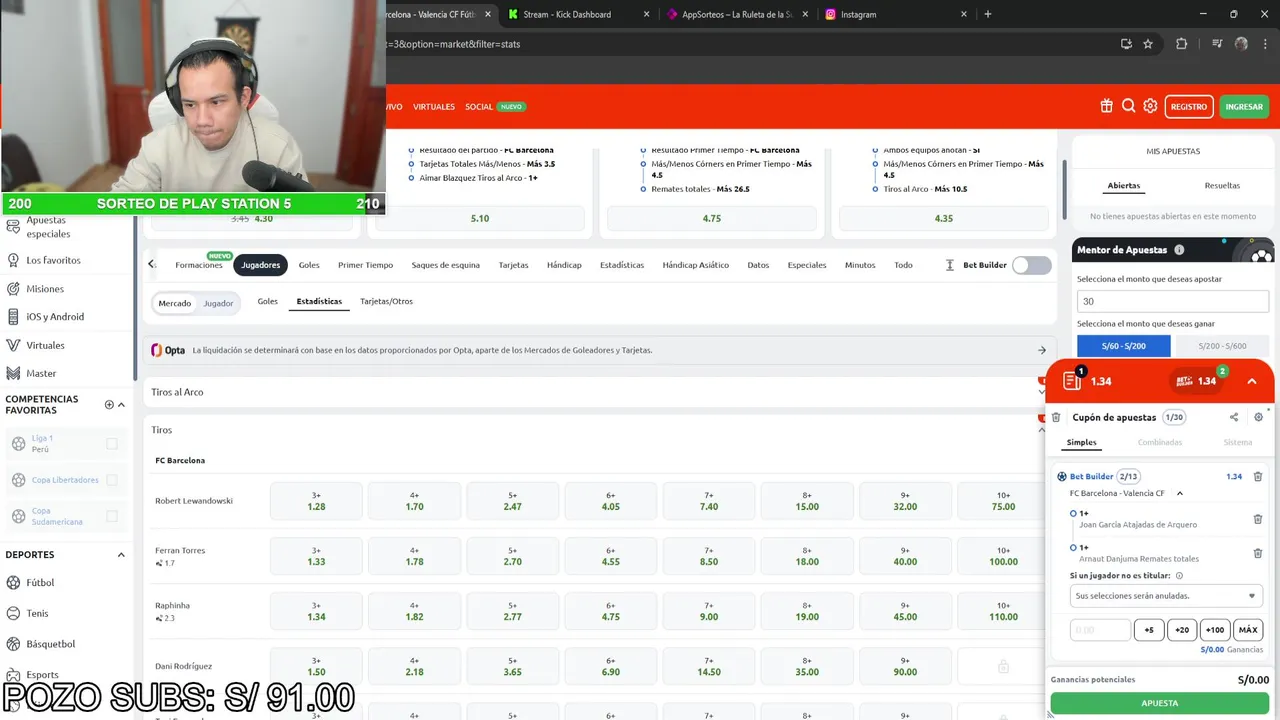Share the bet coupon
Image resolution: width=1280 pixels, height=720 pixels.
pos(1234,417)
